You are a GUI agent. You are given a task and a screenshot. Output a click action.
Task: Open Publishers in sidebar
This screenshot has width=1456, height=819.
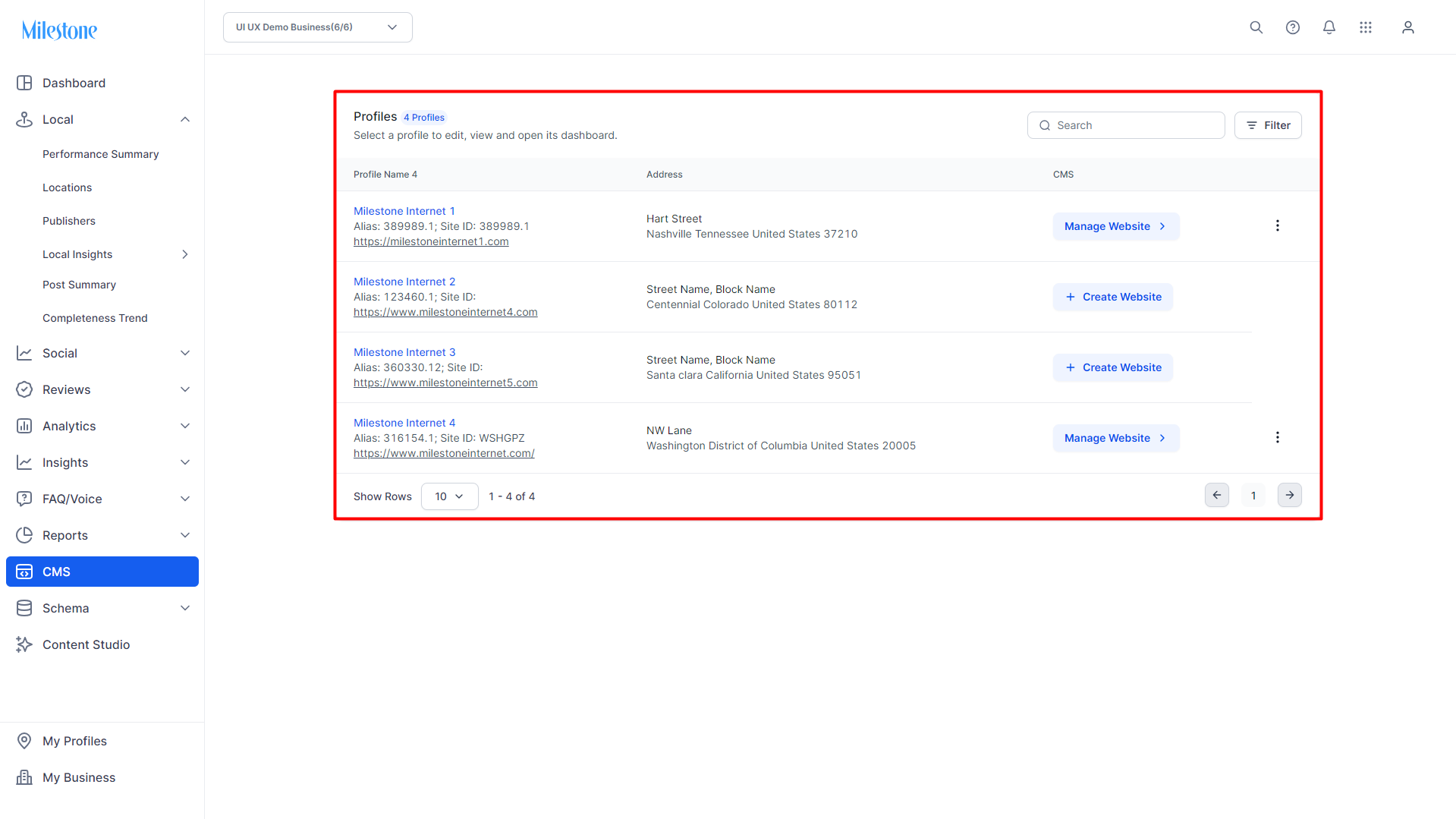click(69, 221)
